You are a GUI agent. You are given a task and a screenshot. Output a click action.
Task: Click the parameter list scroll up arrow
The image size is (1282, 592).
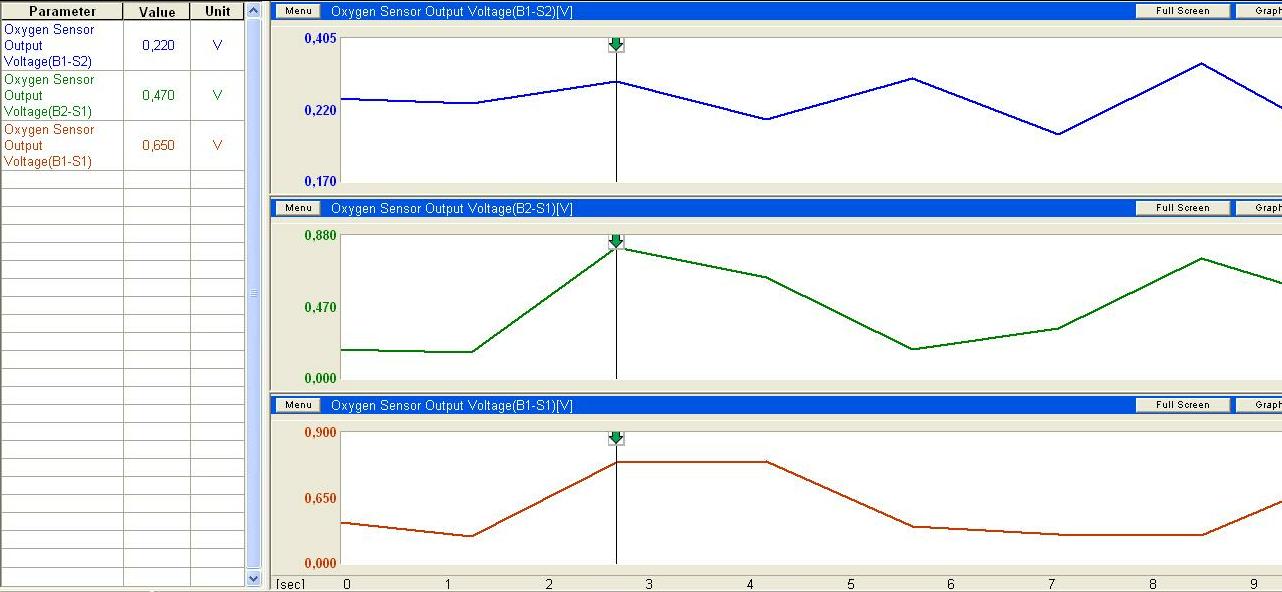pyautogui.click(x=253, y=11)
